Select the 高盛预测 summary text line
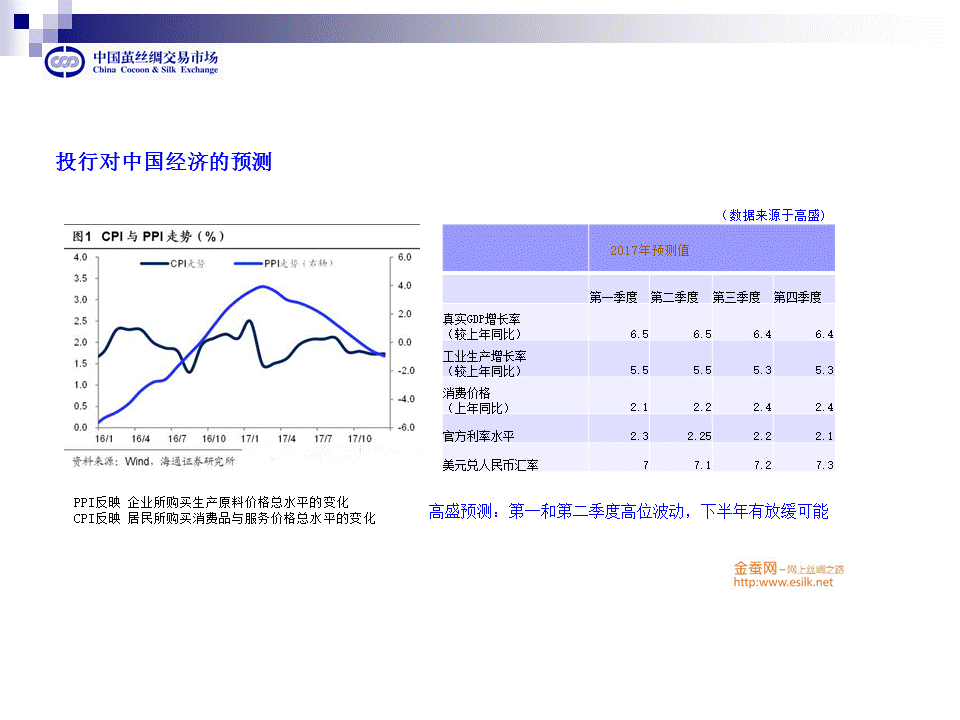The image size is (960, 720). (628, 512)
